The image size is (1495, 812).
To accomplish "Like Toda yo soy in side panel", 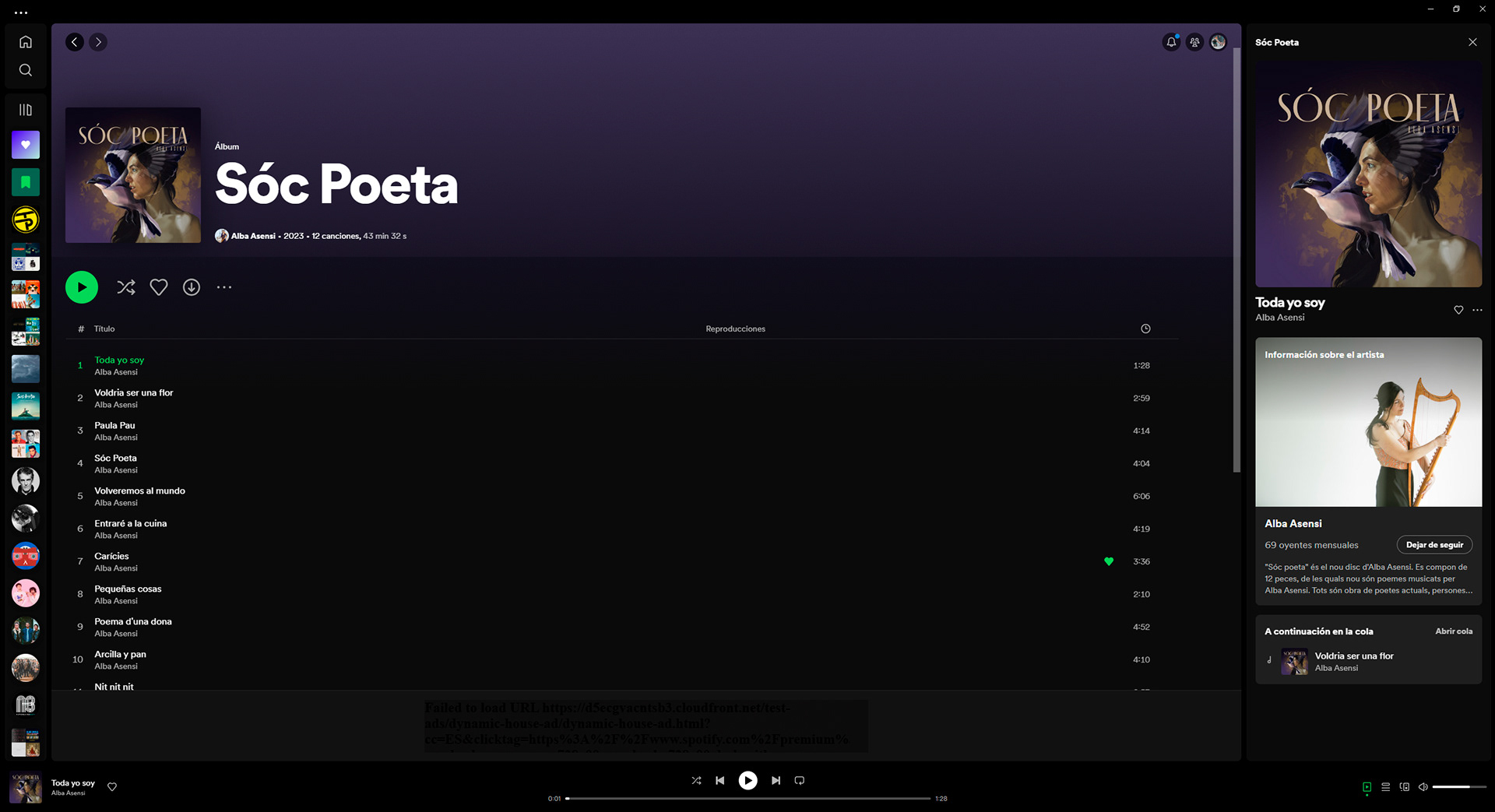I will [x=1458, y=310].
